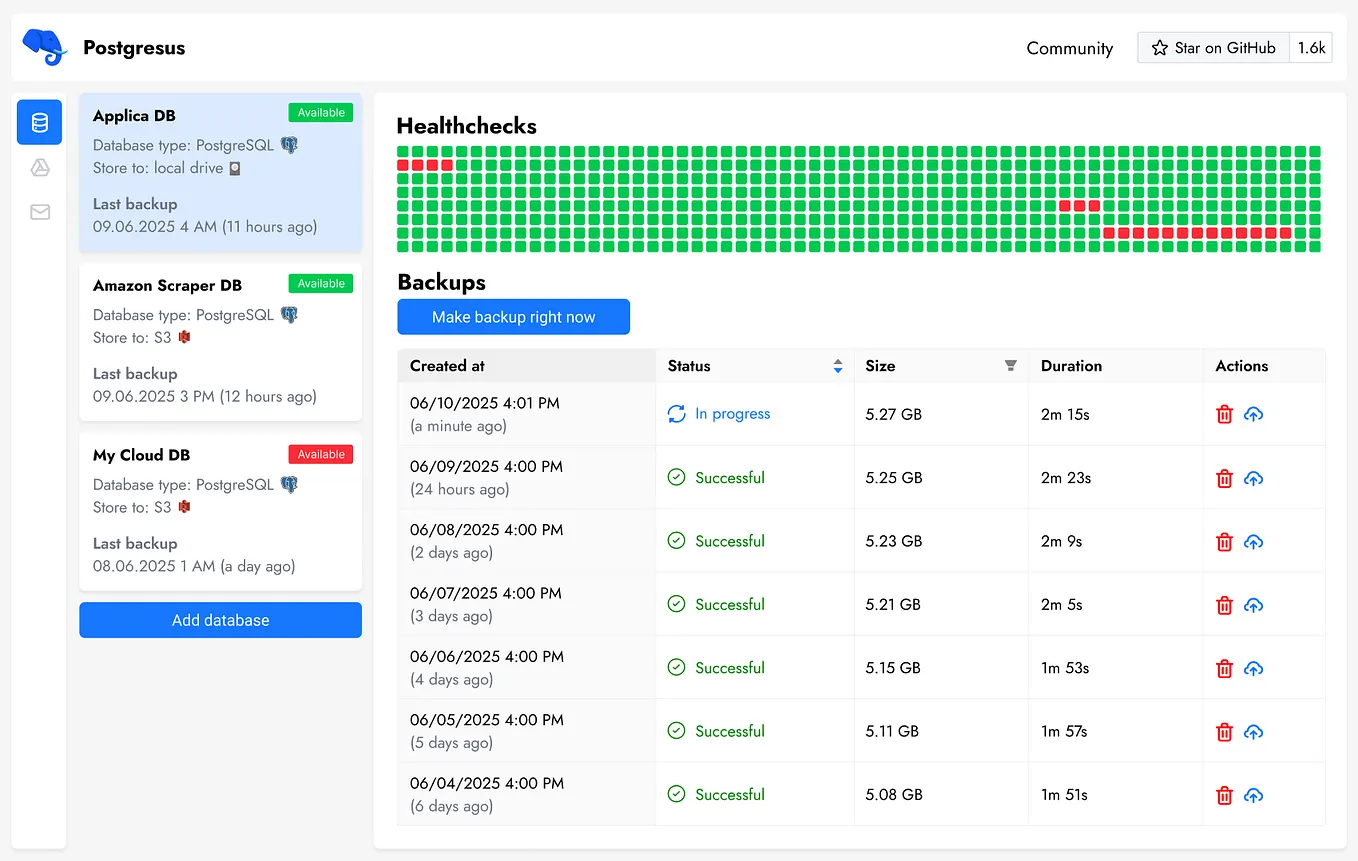Select the My Cloud DB card
Image resolution: width=1358 pixels, height=861 pixels.
pos(220,510)
